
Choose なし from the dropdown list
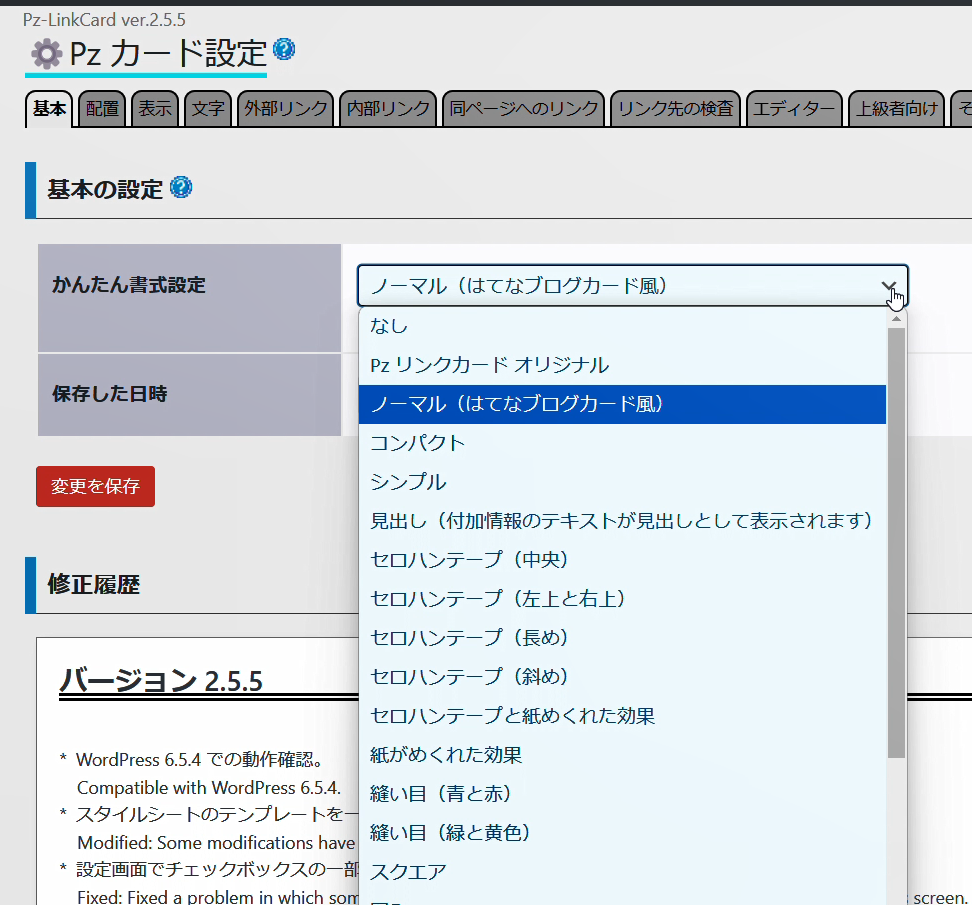click(x=389, y=326)
